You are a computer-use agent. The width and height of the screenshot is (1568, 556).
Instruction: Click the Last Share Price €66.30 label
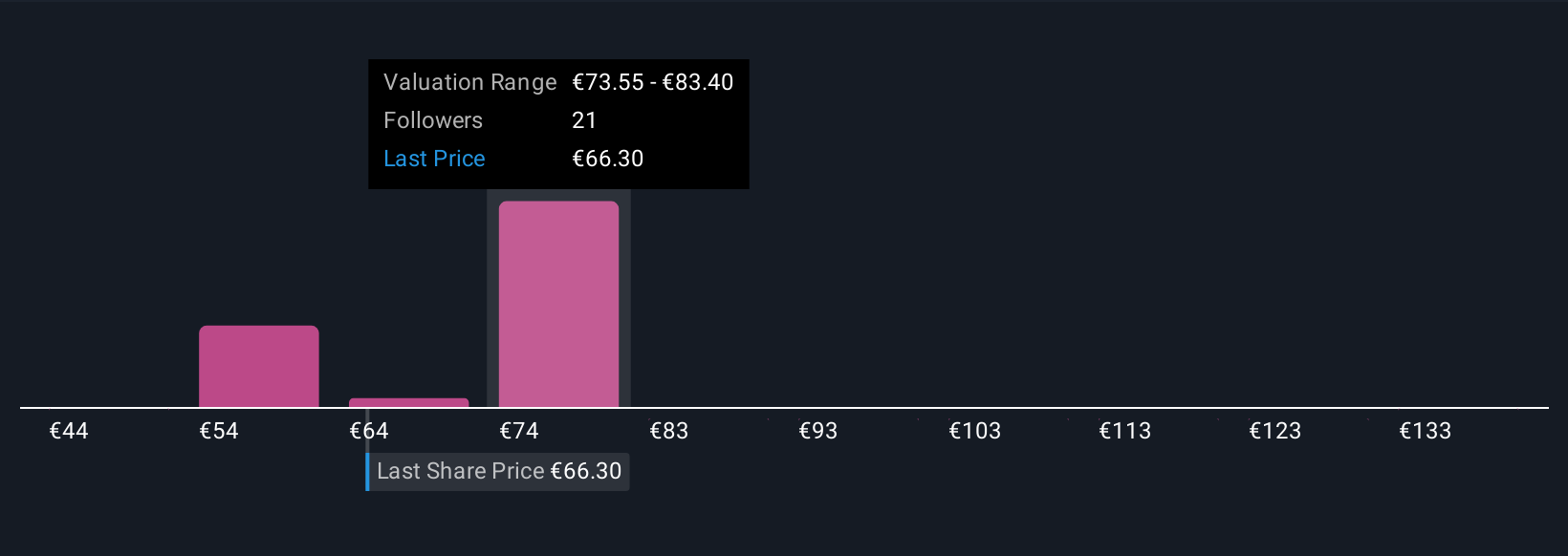point(498,471)
